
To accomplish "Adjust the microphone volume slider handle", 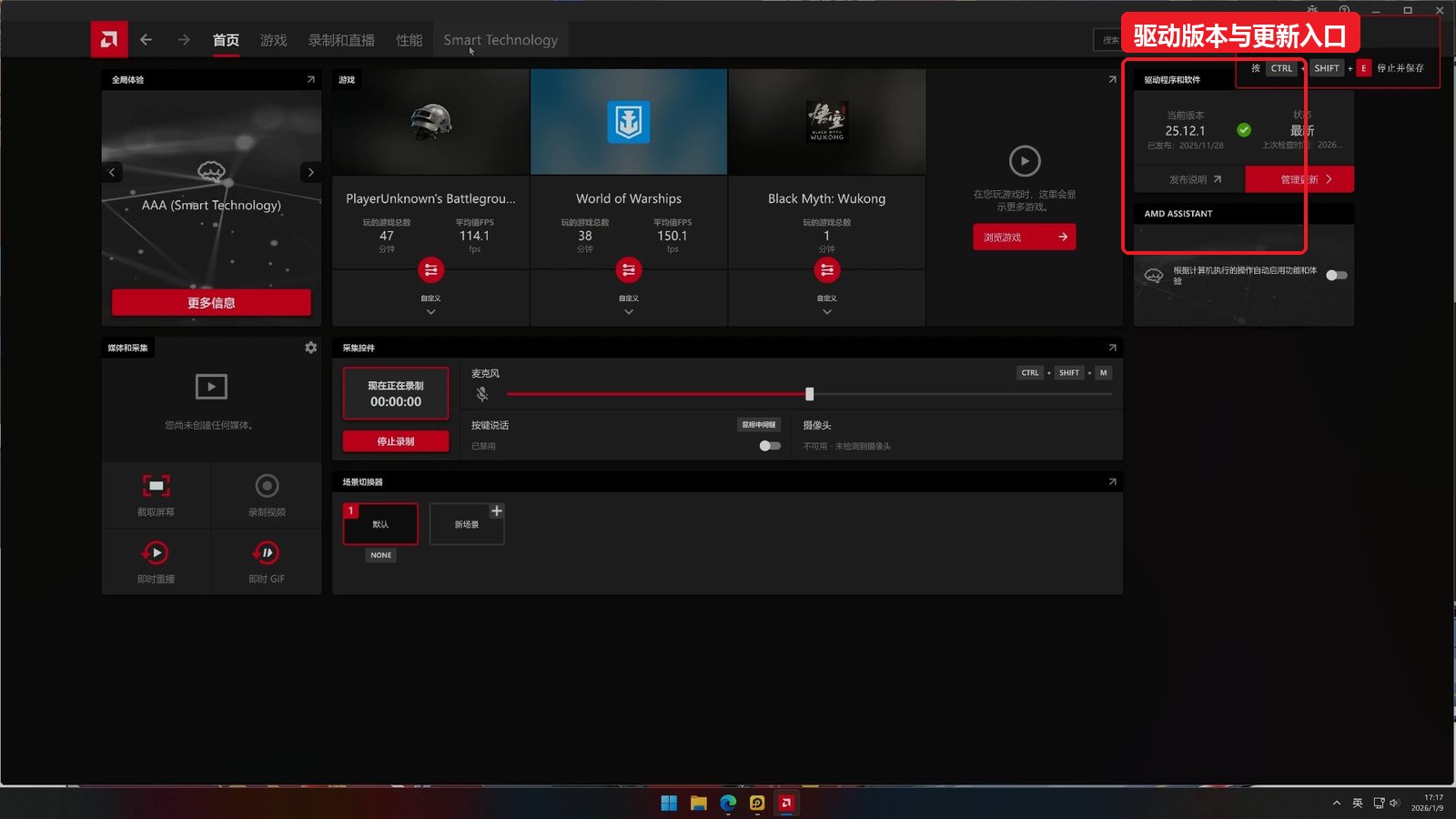I will (x=809, y=394).
